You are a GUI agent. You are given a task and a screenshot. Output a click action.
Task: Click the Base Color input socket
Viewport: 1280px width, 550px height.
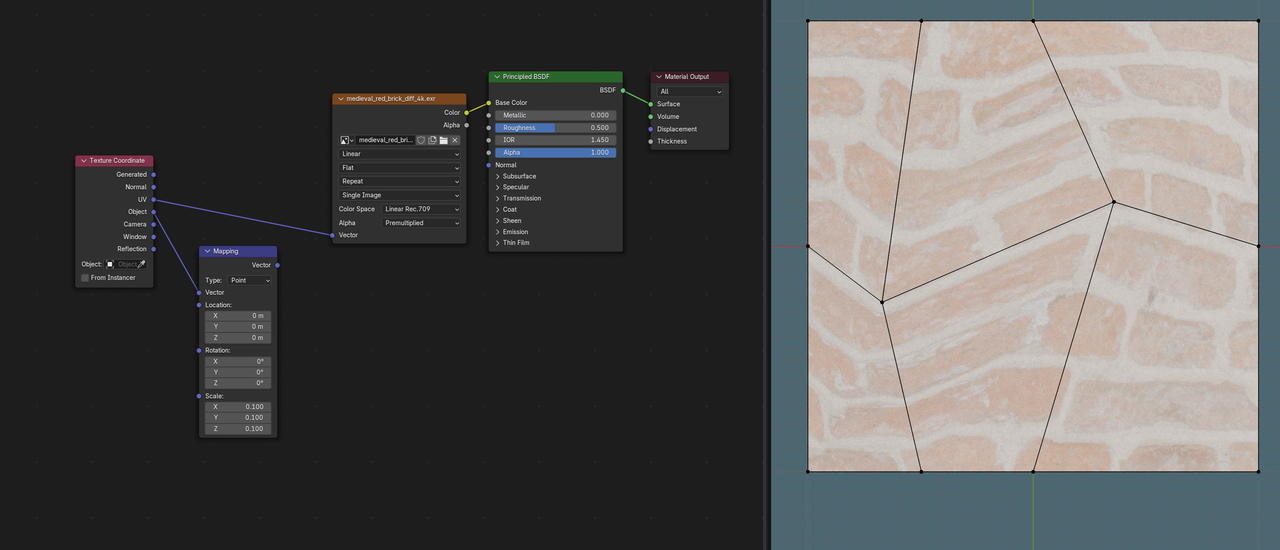(489, 103)
